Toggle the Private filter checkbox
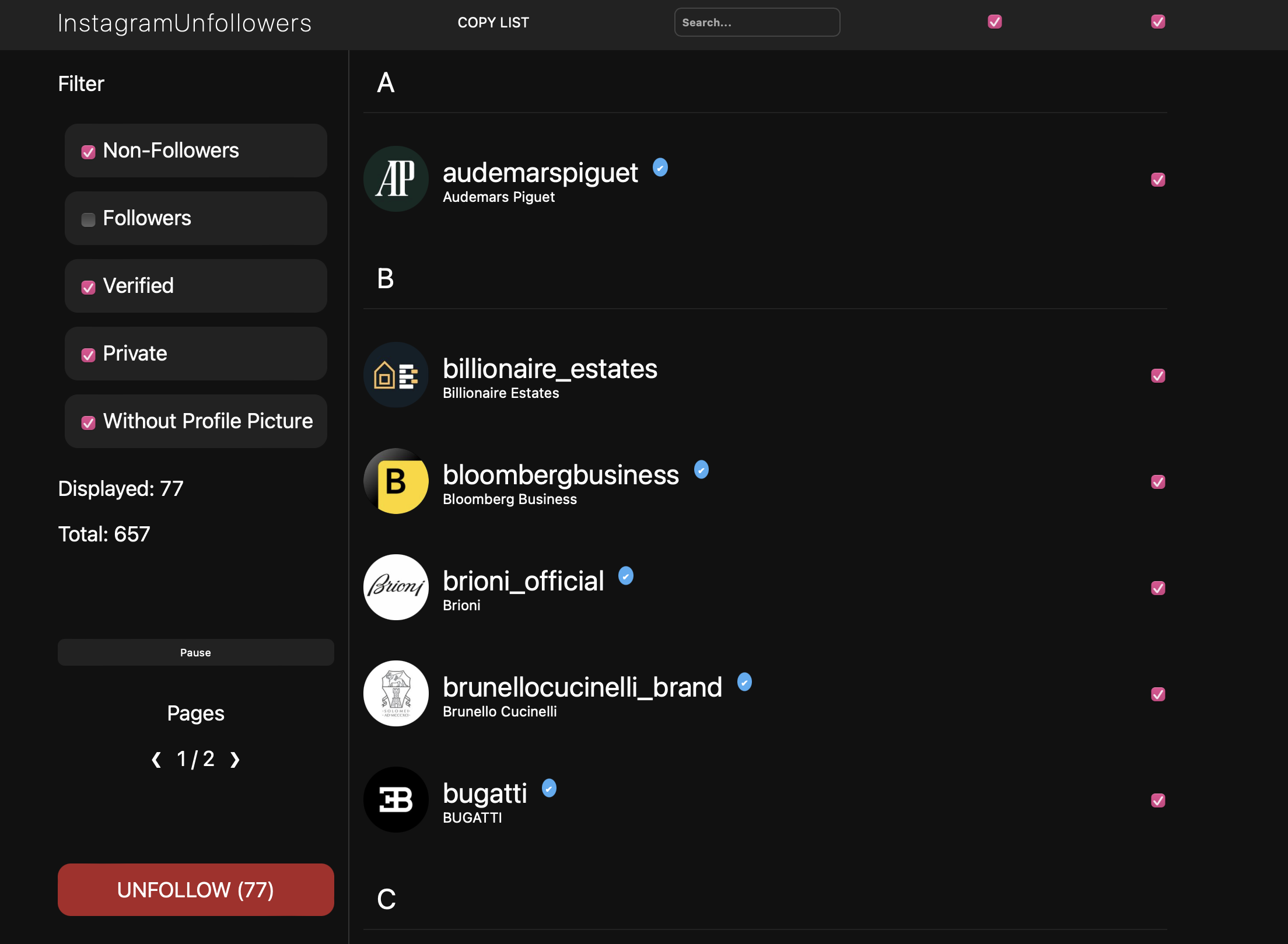 click(x=88, y=355)
